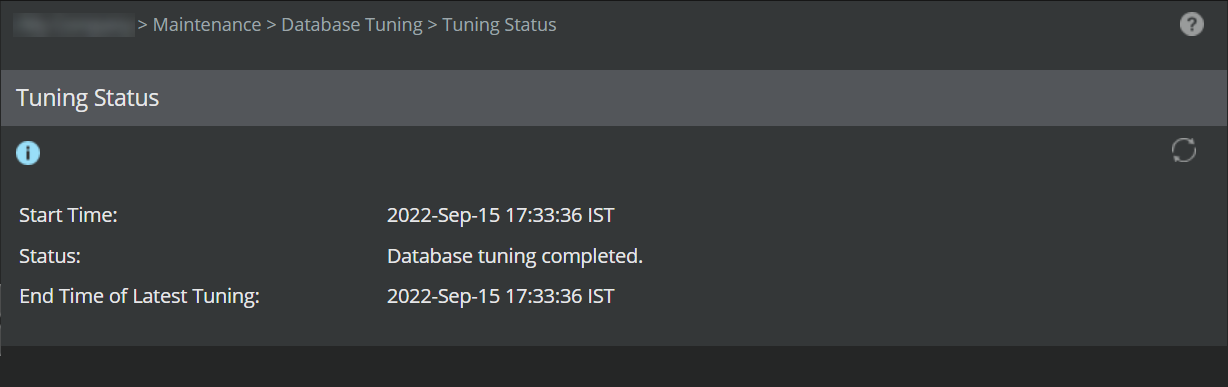Click the arrow separator before Tuning Status breadcrumb

(432, 25)
